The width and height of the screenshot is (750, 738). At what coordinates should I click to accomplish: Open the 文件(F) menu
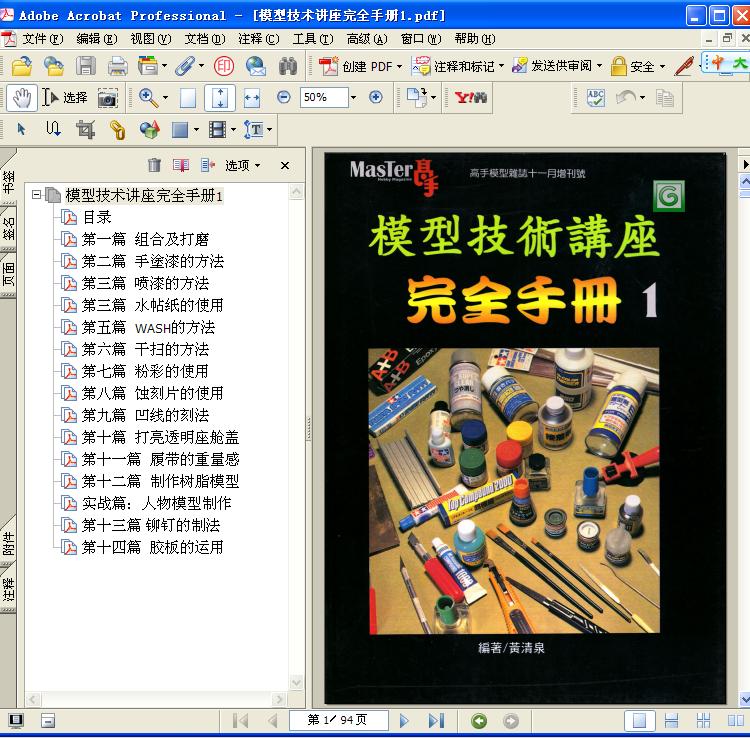click(42, 39)
